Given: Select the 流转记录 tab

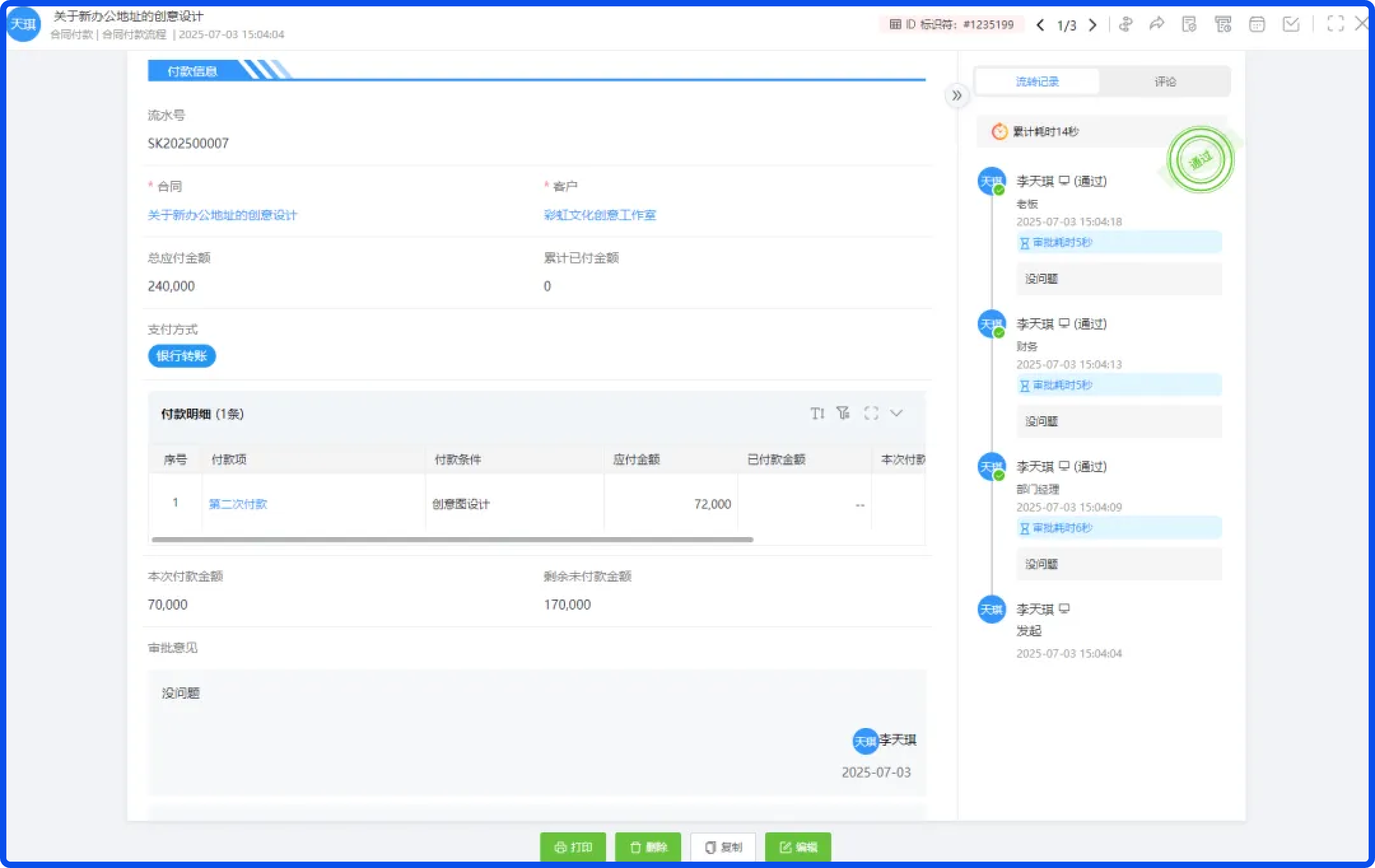Looking at the screenshot, I should pyautogui.click(x=1037, y=81).
